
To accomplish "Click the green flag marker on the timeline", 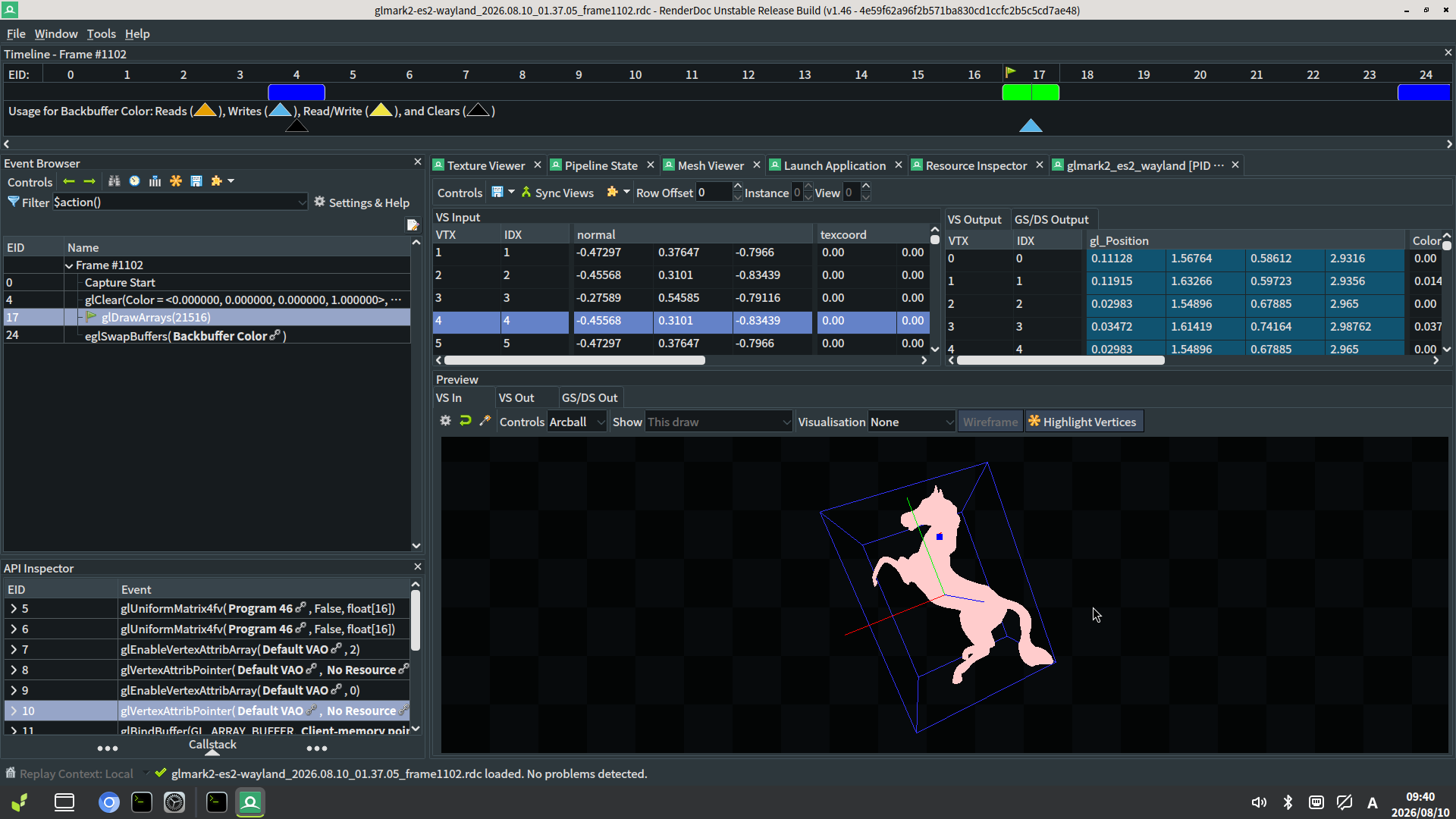I will pos(1011,73).
